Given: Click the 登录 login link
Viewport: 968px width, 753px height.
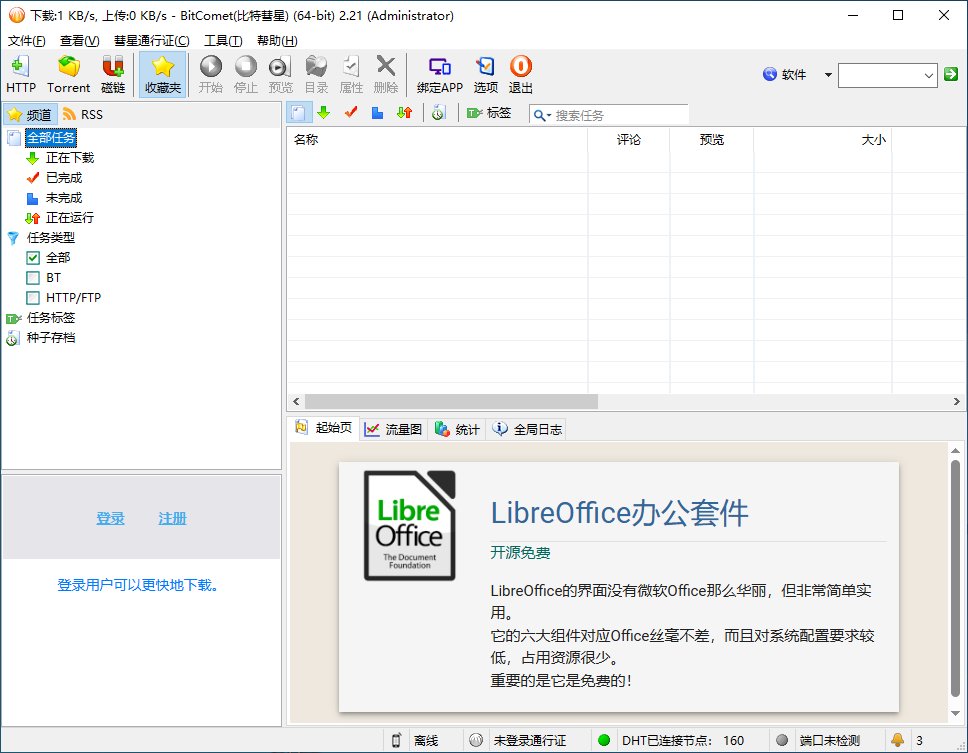Looking at the screenshot, I should click(111, 518).
